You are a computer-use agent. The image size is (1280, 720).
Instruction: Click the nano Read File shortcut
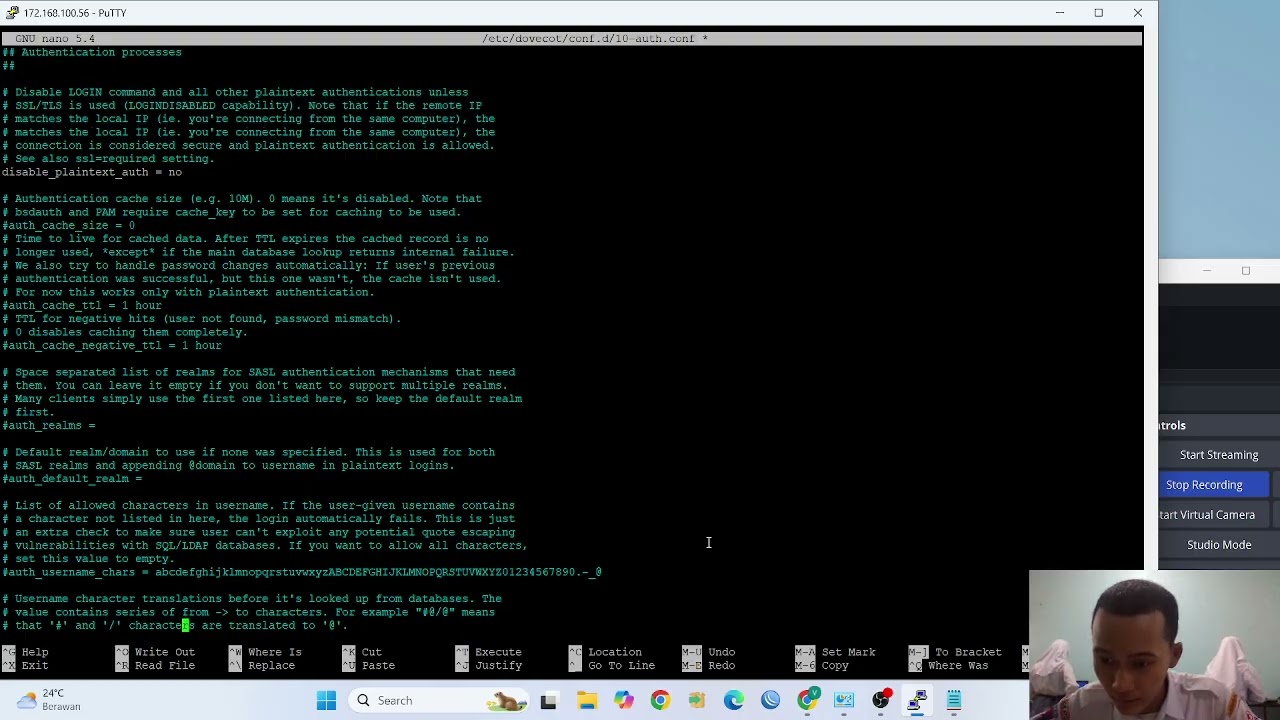pyautogui.click(x=155, y=665)
